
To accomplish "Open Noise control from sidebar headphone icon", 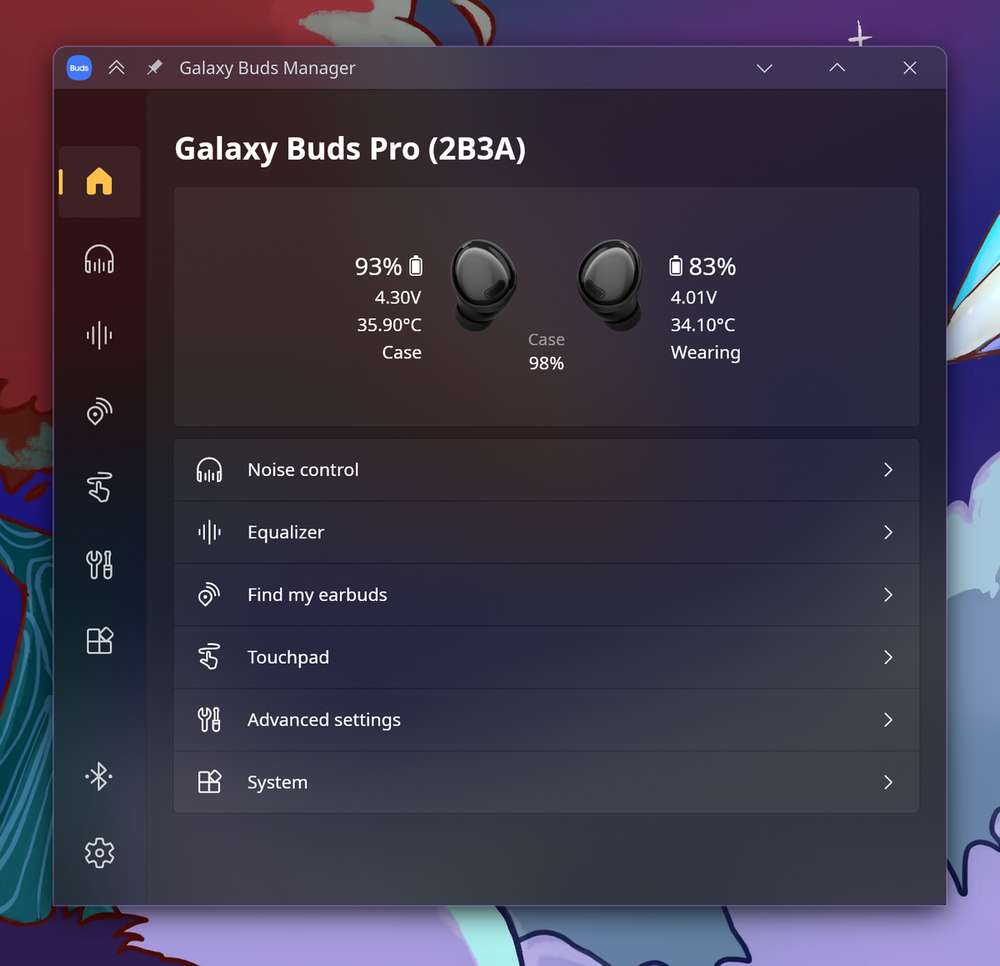I will click(99, 259).
